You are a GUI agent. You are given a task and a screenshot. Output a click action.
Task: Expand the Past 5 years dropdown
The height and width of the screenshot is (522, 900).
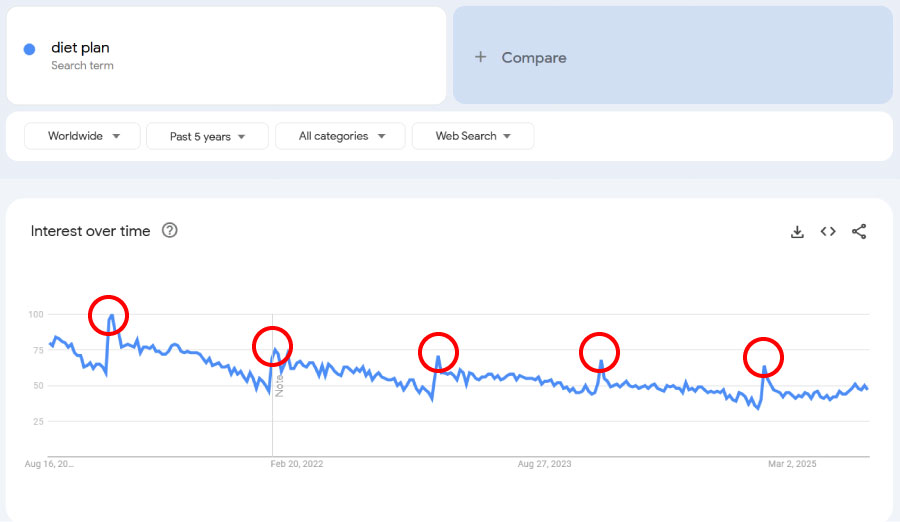pyautogui.click(x=207, y=136)
